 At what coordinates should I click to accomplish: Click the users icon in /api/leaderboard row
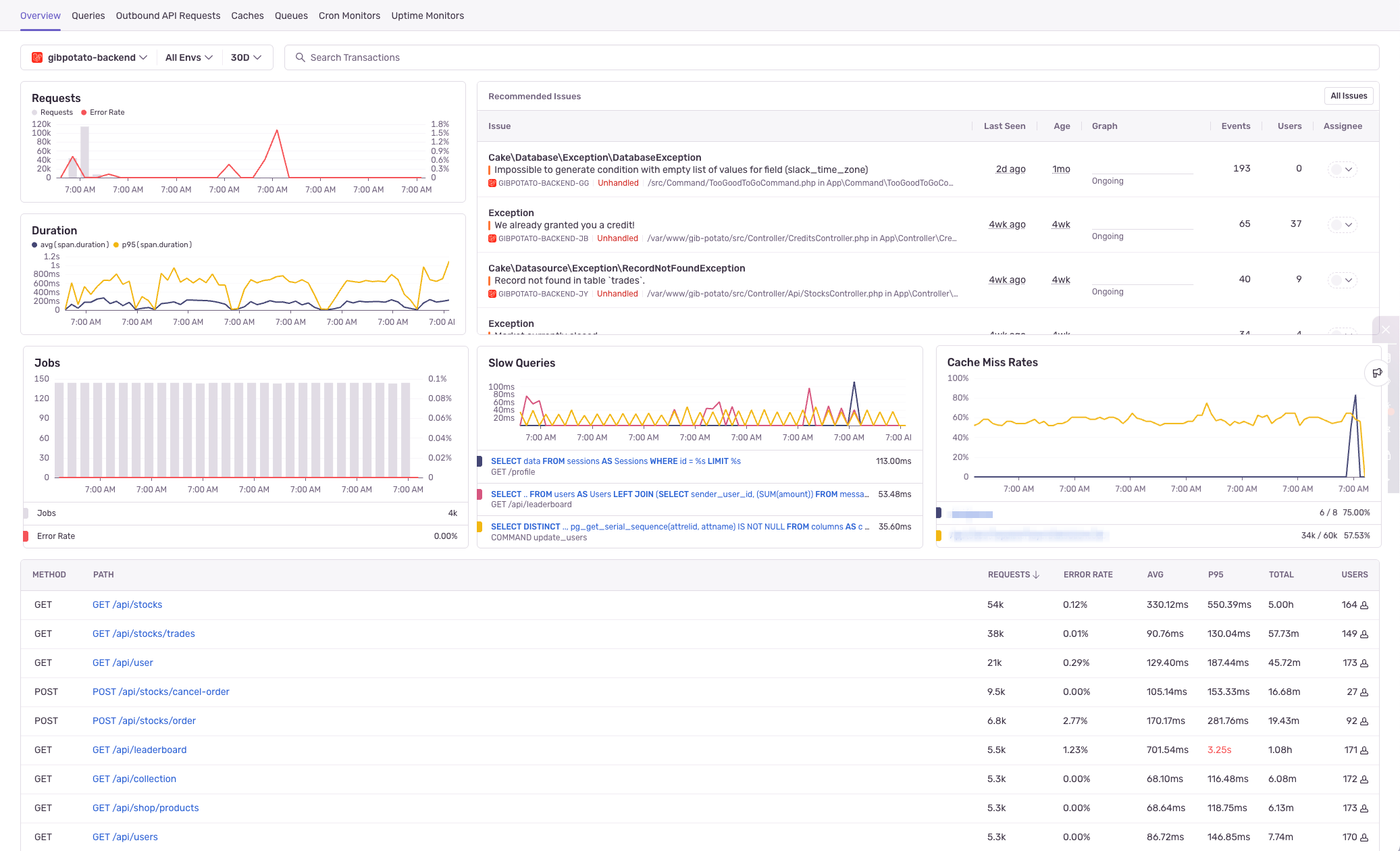point(1364,750)
